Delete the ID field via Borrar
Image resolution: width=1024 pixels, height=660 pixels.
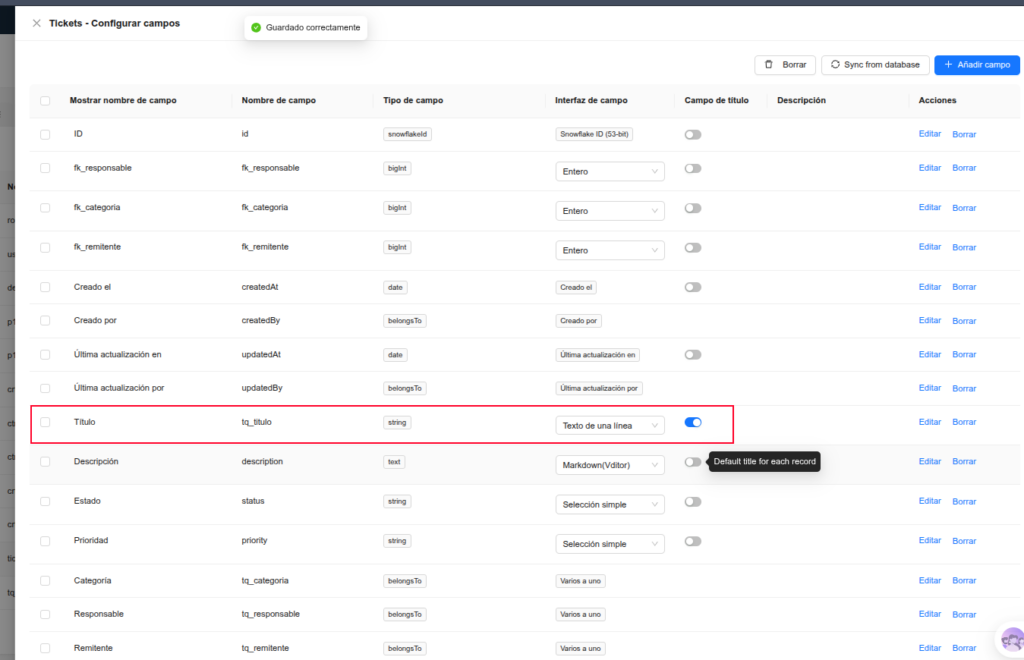(964, 134)
